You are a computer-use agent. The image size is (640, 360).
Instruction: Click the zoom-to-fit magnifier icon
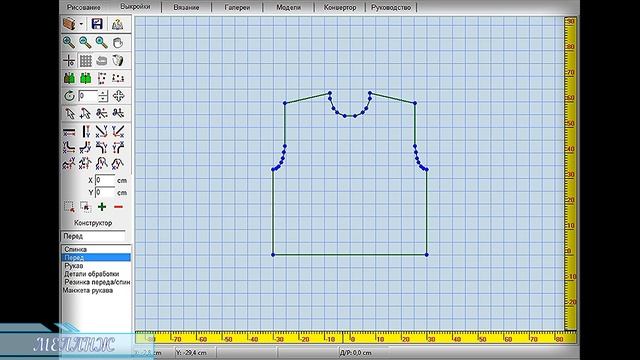tap(101, 42)
